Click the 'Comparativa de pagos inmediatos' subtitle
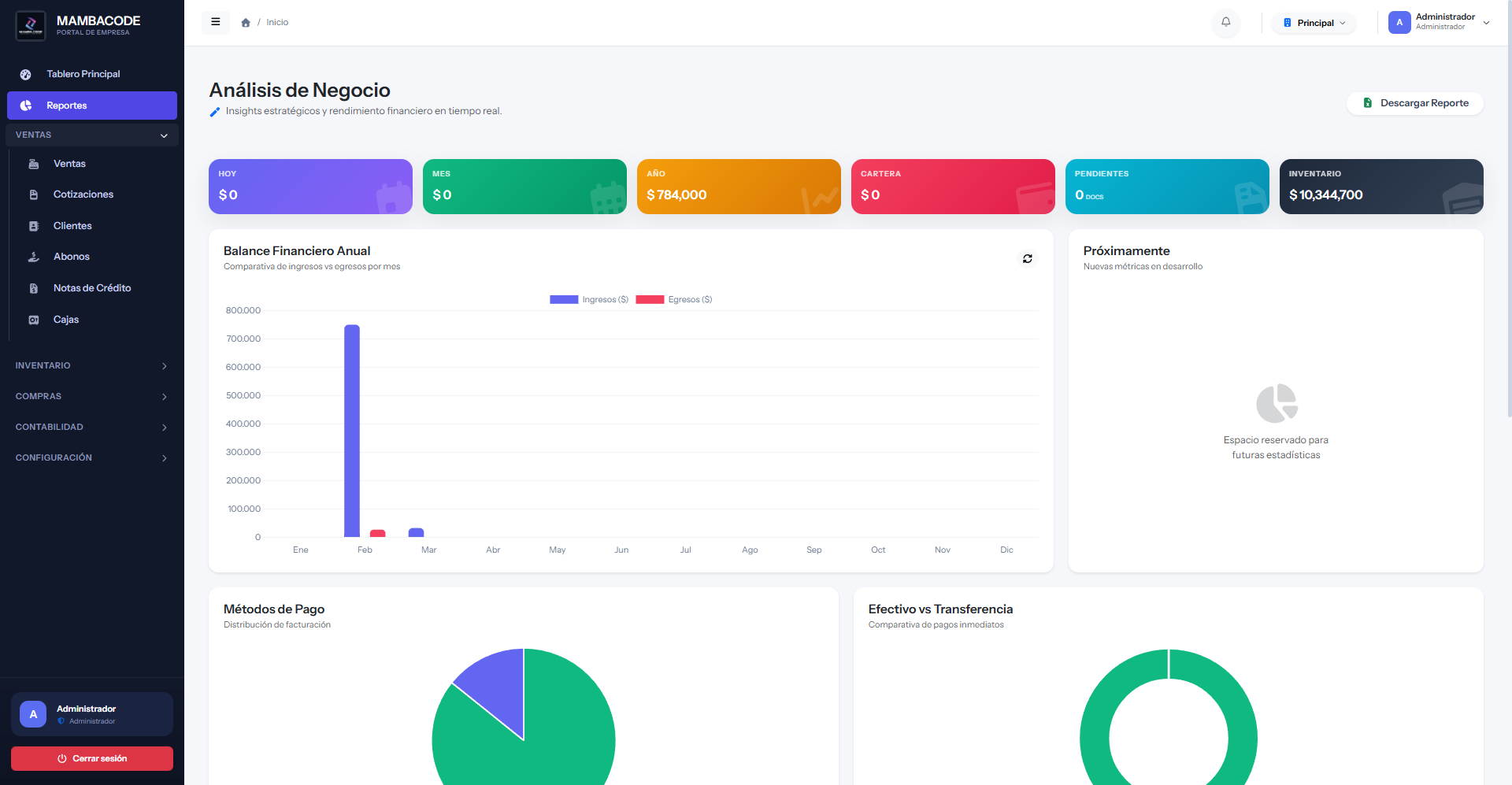This screenshot has width=1512, height=785. [x=936, y=625]
